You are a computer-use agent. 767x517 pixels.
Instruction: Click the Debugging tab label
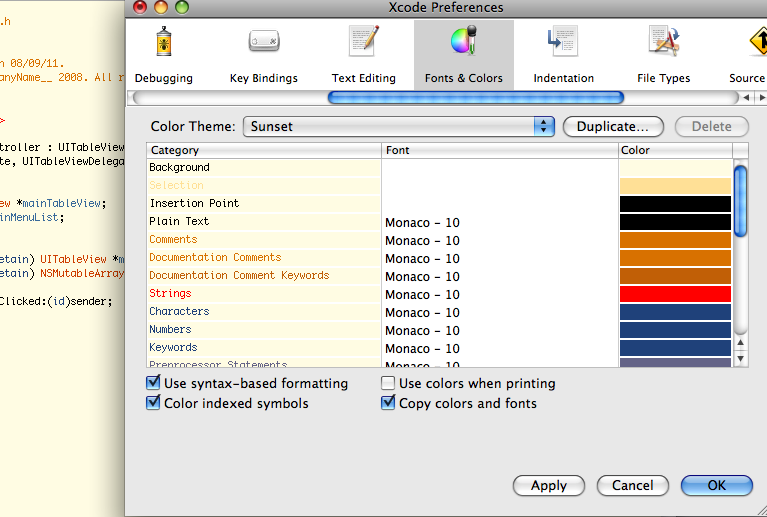[x=164, y=78]
